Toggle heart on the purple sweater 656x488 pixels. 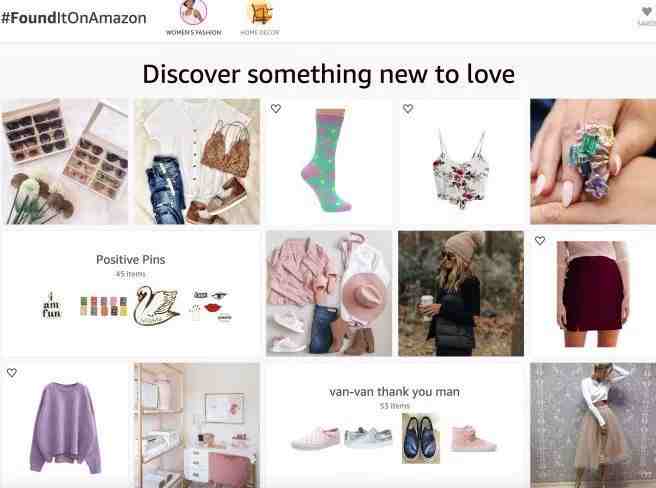pyautogui.click(x=12, y=372)
